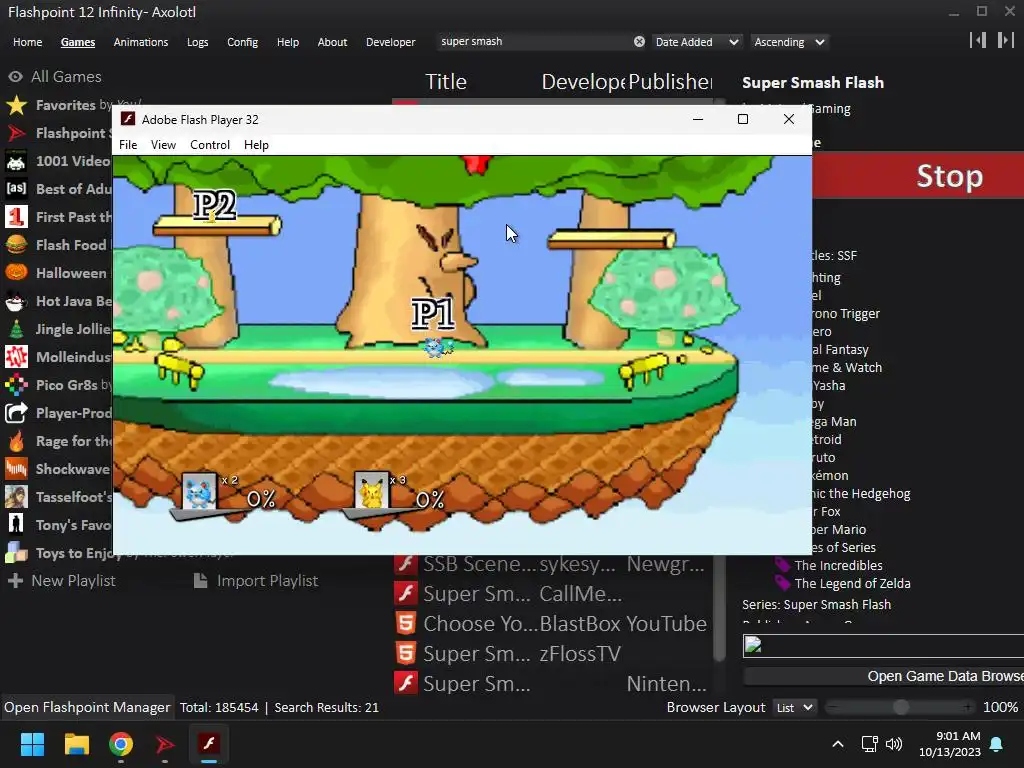Open the Games tab
The image size is (1024, 768).
78,42
